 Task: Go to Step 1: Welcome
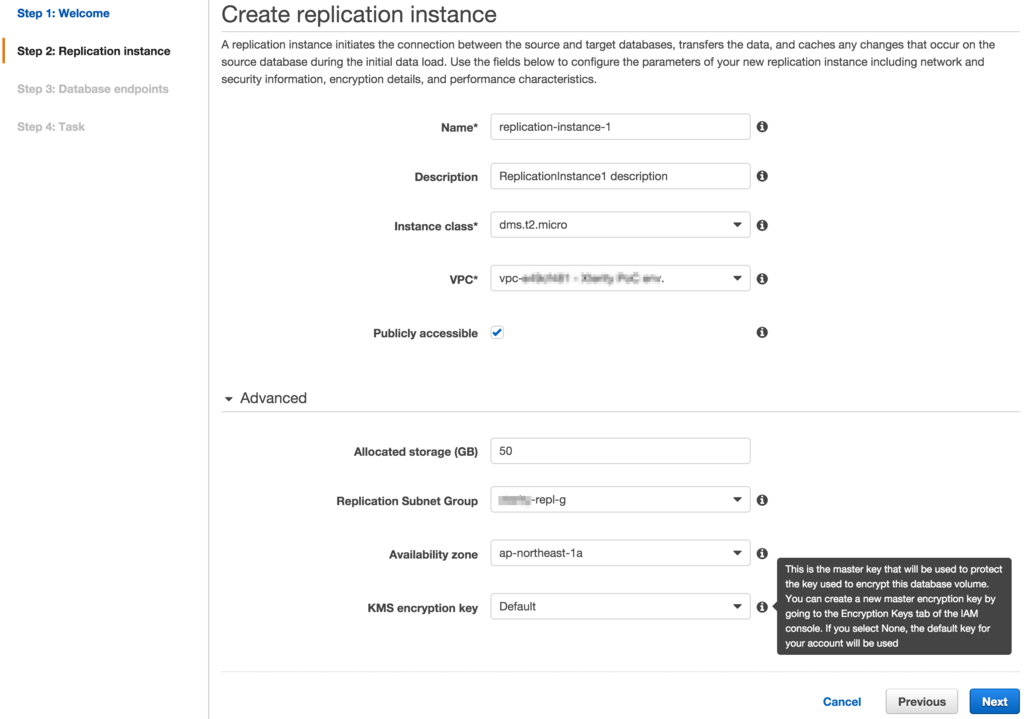tap(63, 13)
